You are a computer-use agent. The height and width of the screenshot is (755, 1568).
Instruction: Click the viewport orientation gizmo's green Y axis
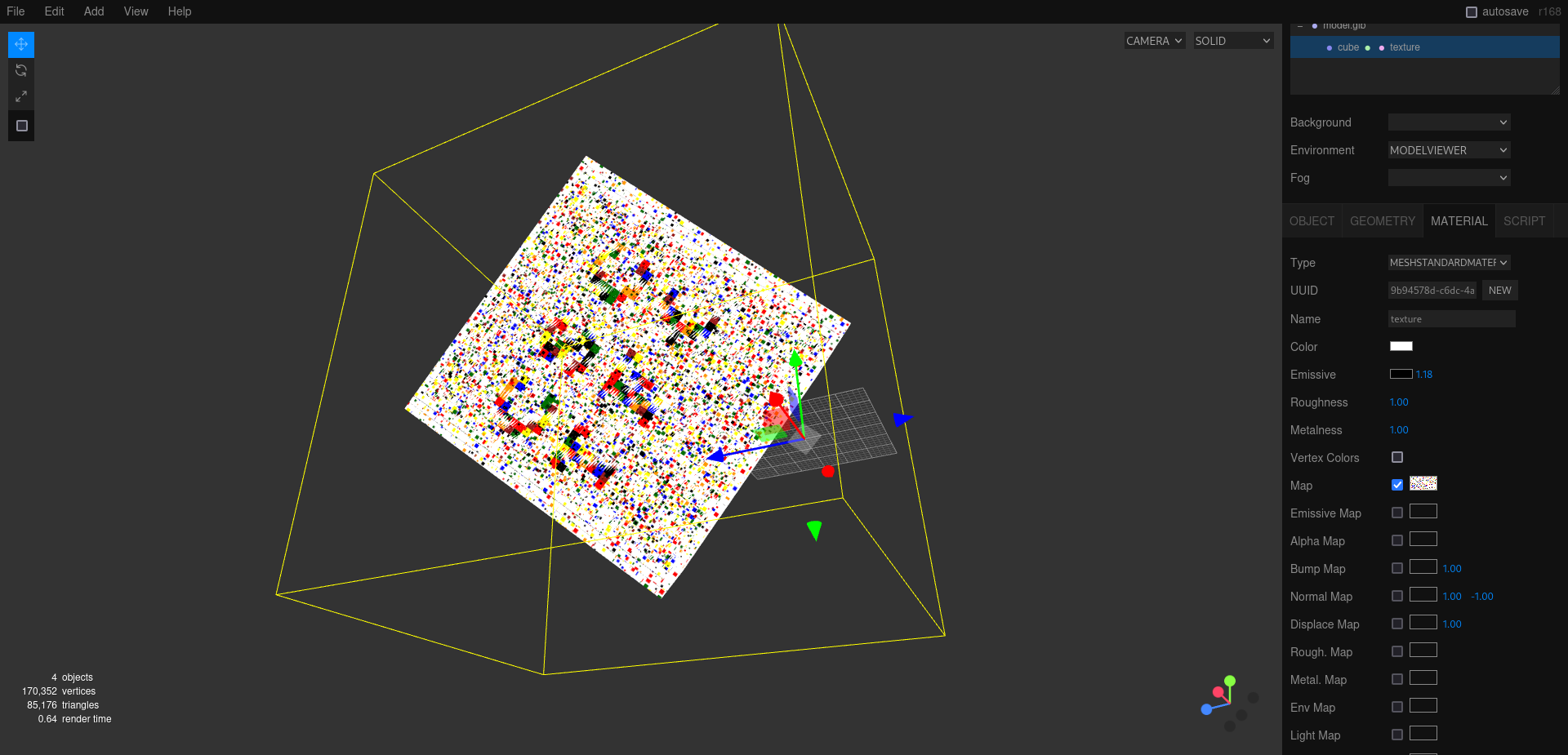click(1230, 681)
